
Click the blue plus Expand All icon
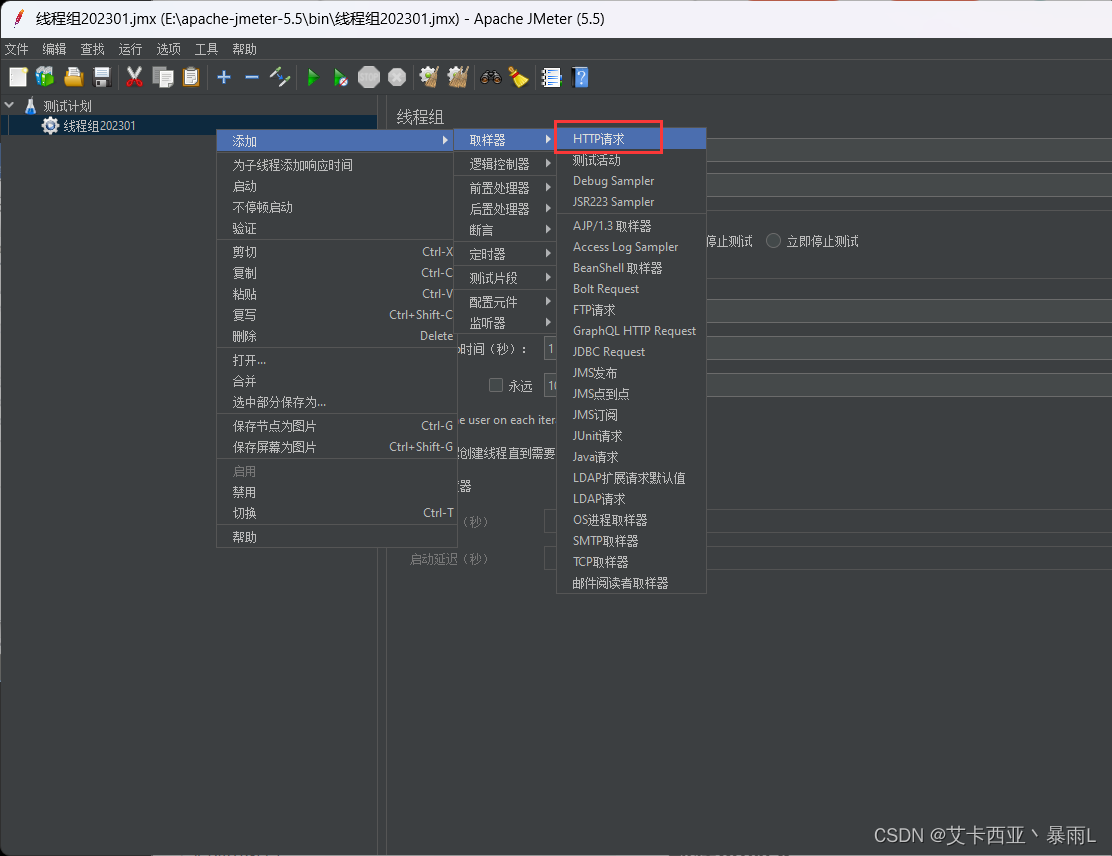(224, 77)
